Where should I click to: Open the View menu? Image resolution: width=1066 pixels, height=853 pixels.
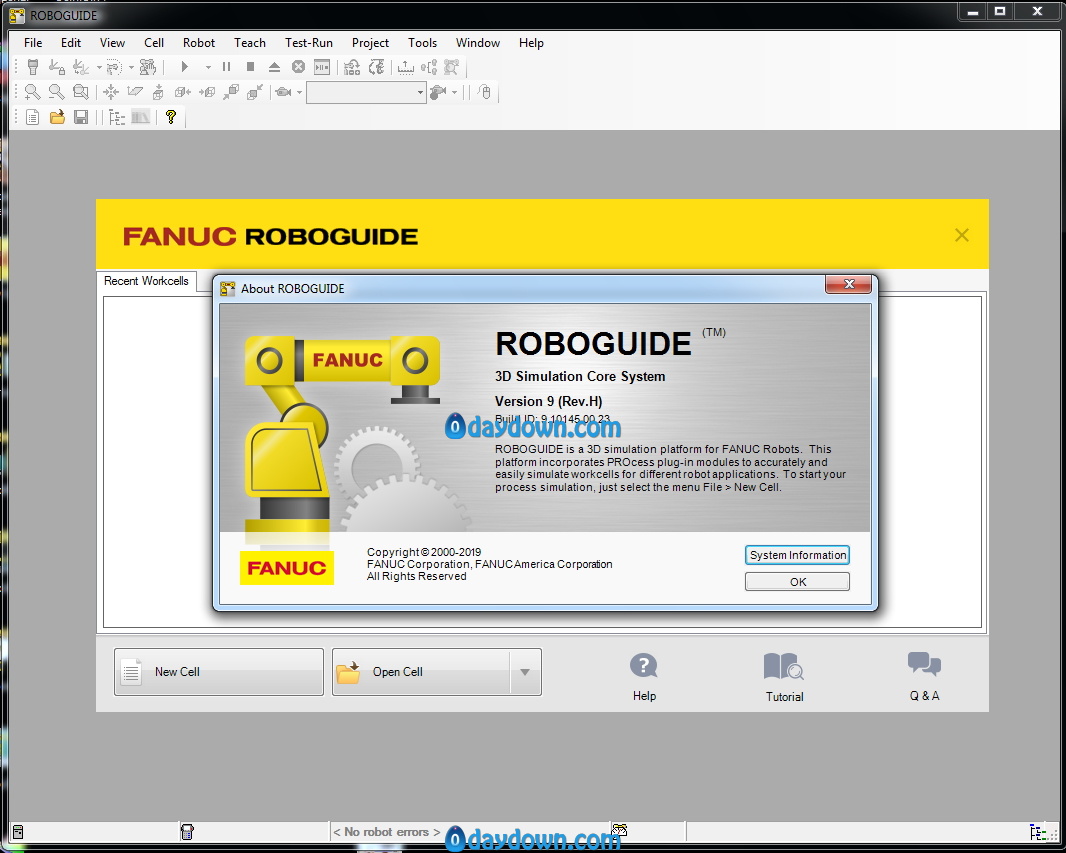112,43
